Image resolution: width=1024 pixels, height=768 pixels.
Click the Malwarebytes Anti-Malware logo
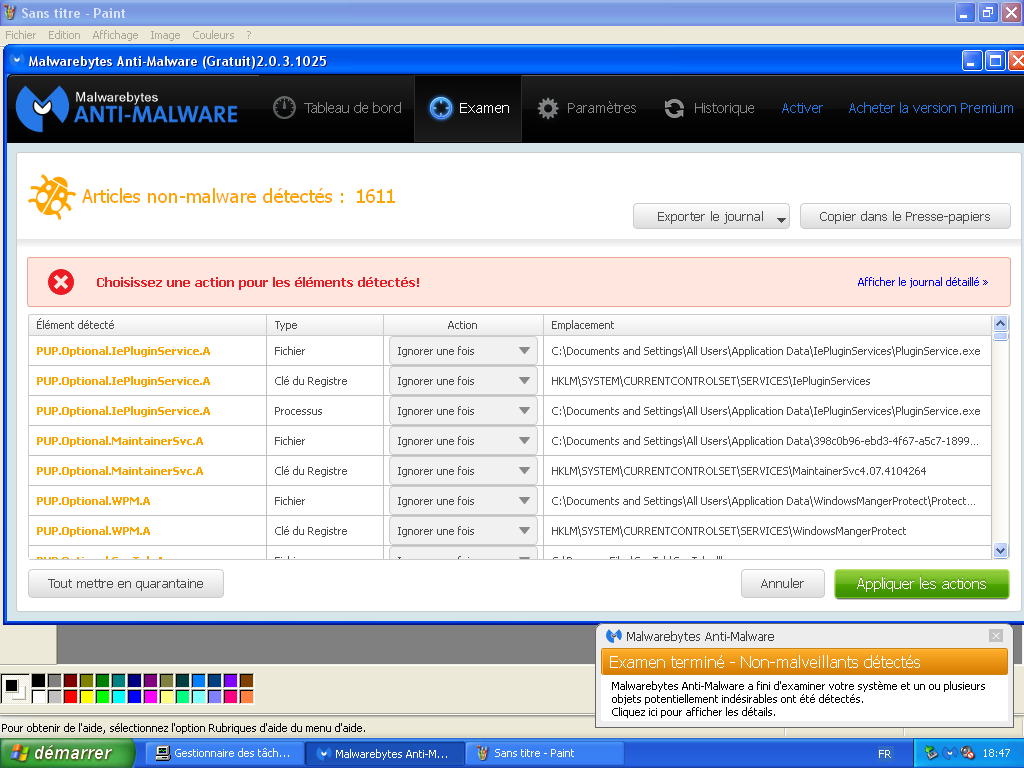pyautogui.click(x=127, y=108)
